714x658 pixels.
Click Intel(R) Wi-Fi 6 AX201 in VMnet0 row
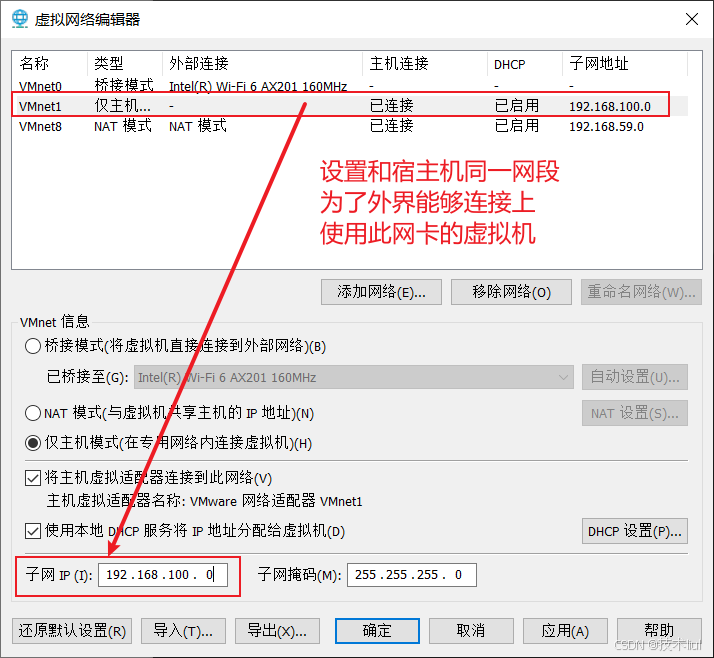point(258,87)
